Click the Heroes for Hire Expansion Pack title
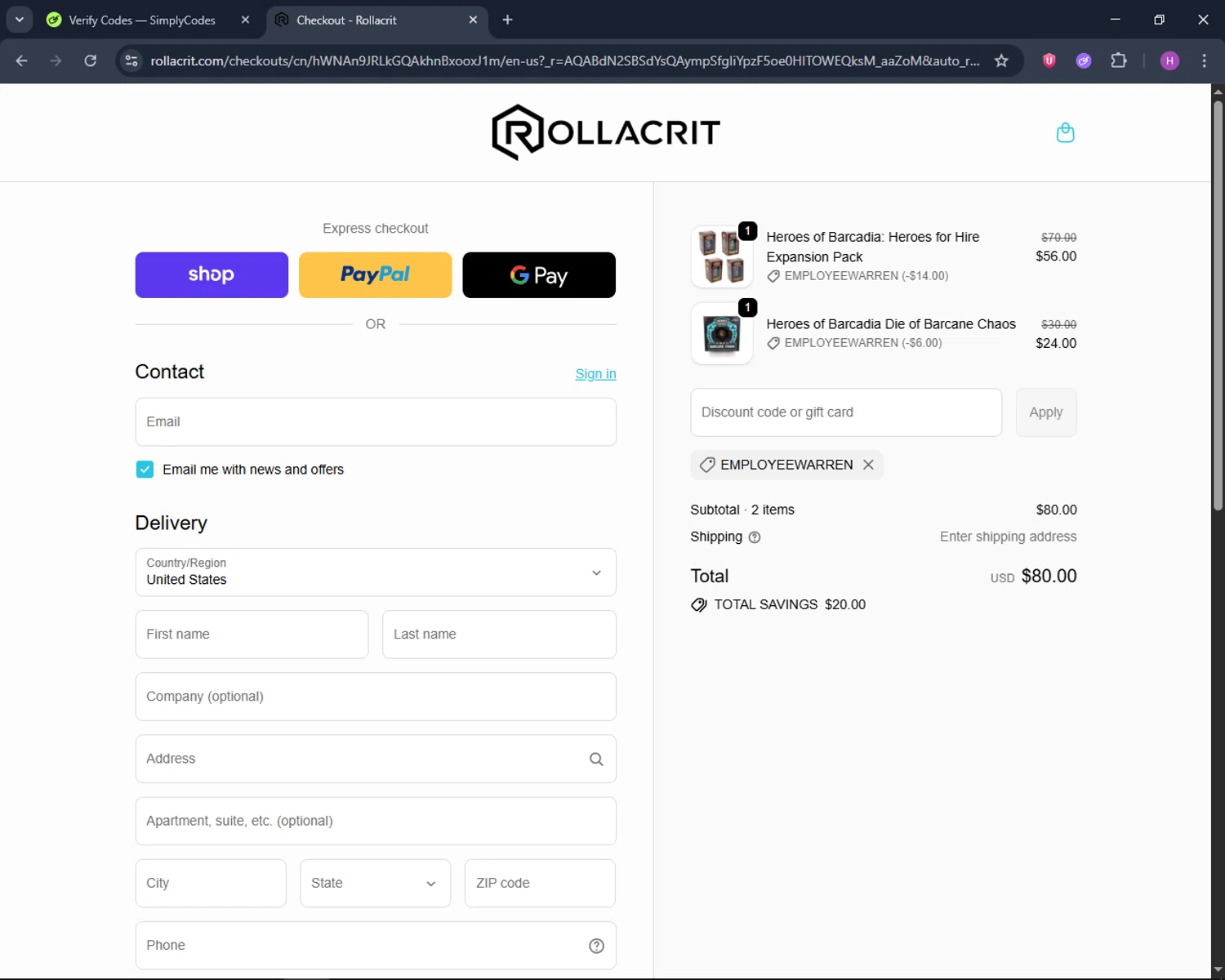This screenshot has width=1225, height=980. (x=872, y=247)
